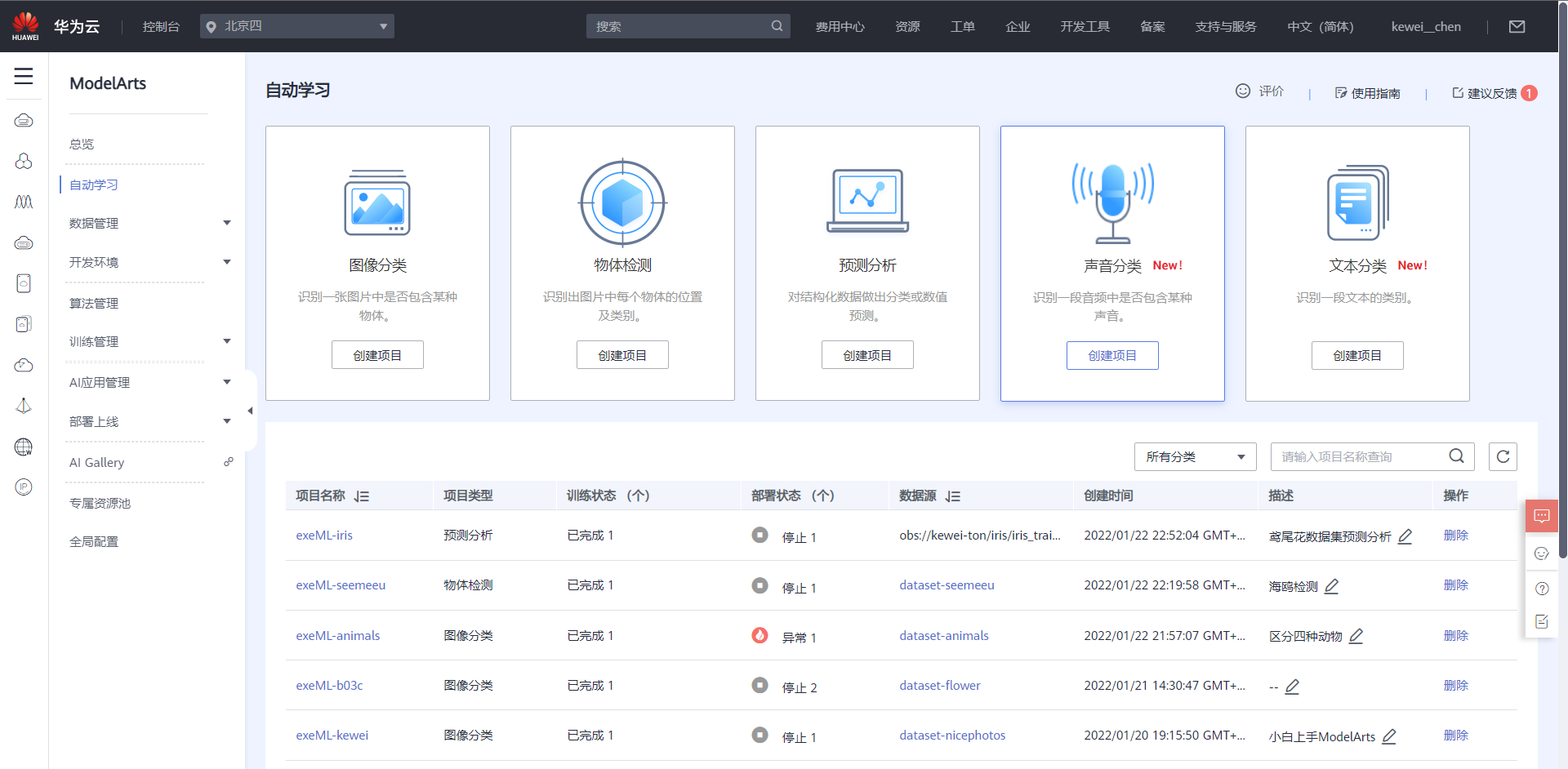Click the Huawei Cloud logo
The width and height of the screenshot is (1568, 769).
click(25, 26)
